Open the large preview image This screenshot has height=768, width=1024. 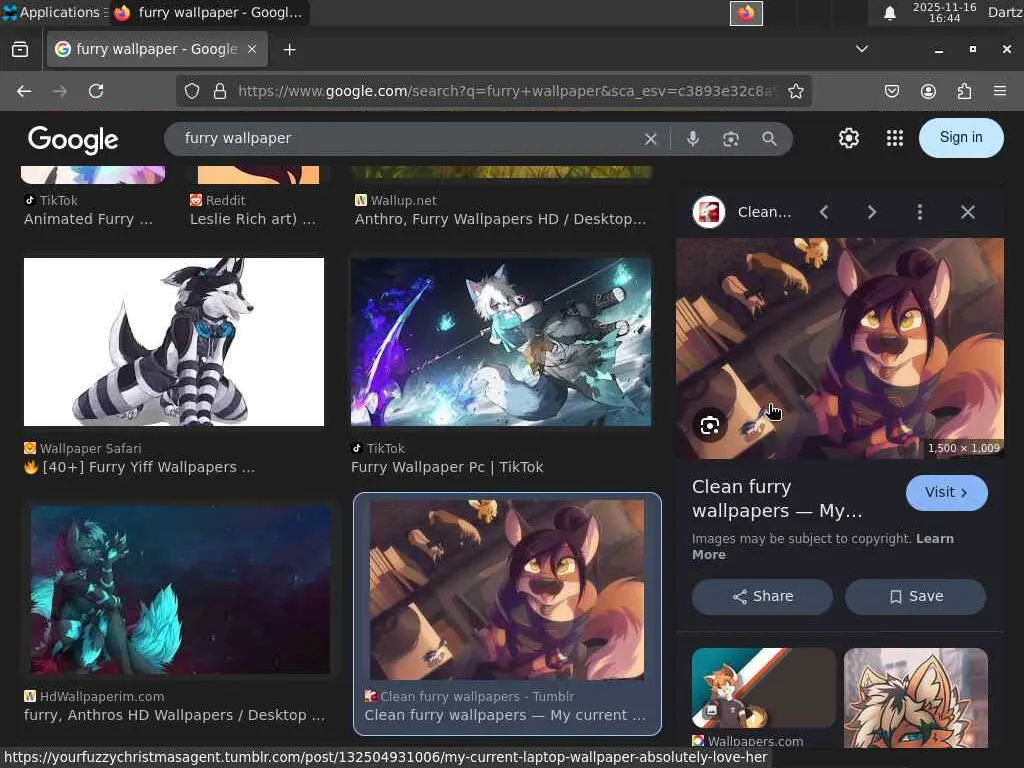point(840,348)
